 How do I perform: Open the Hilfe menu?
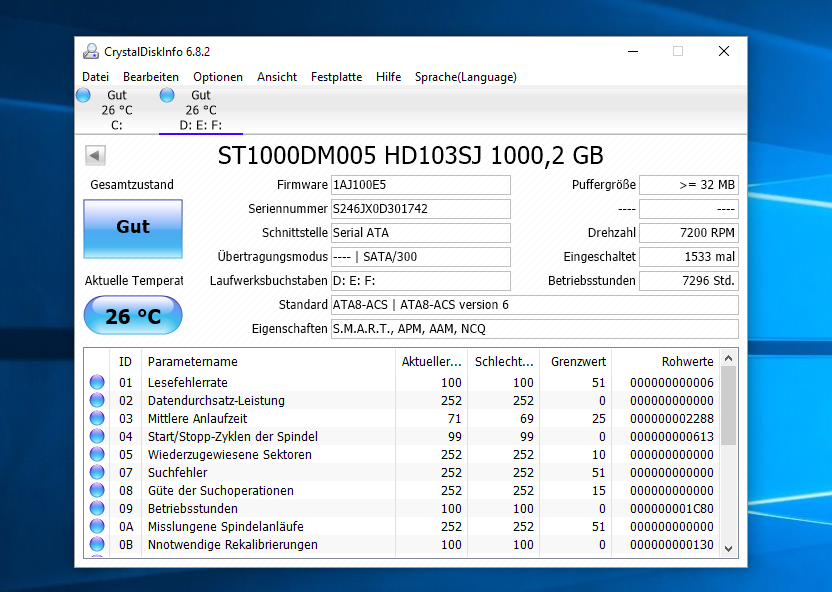tap(388, 77)
